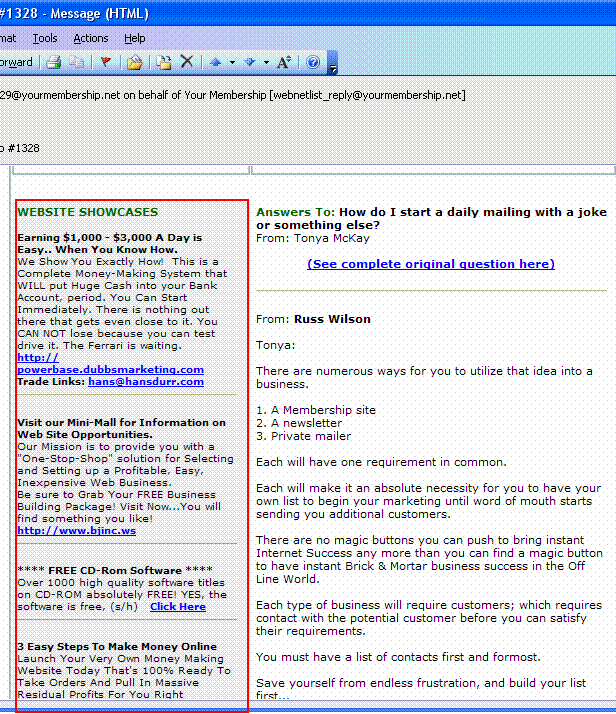Open the Move to Folder icon
This screenshot has width=616, height=714.
click(134, 62)
